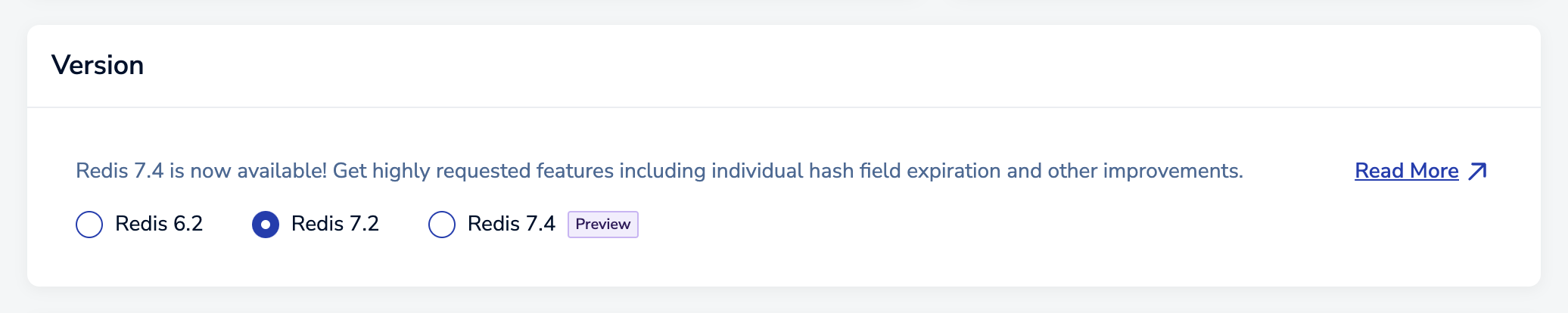Viewport: 1568px width, 313px height.
Task: Click the "Redis 7.4" option text label
Action: (x=511, y=224)
